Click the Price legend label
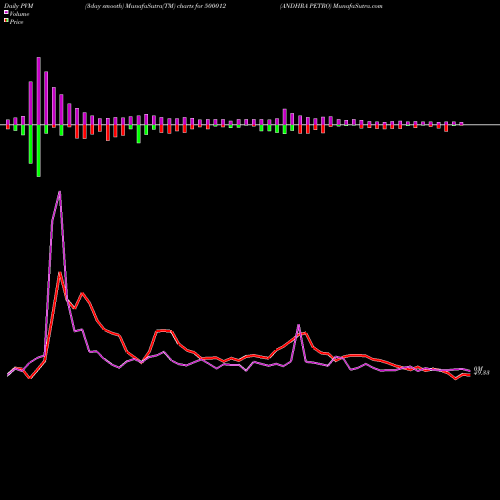 16,22
